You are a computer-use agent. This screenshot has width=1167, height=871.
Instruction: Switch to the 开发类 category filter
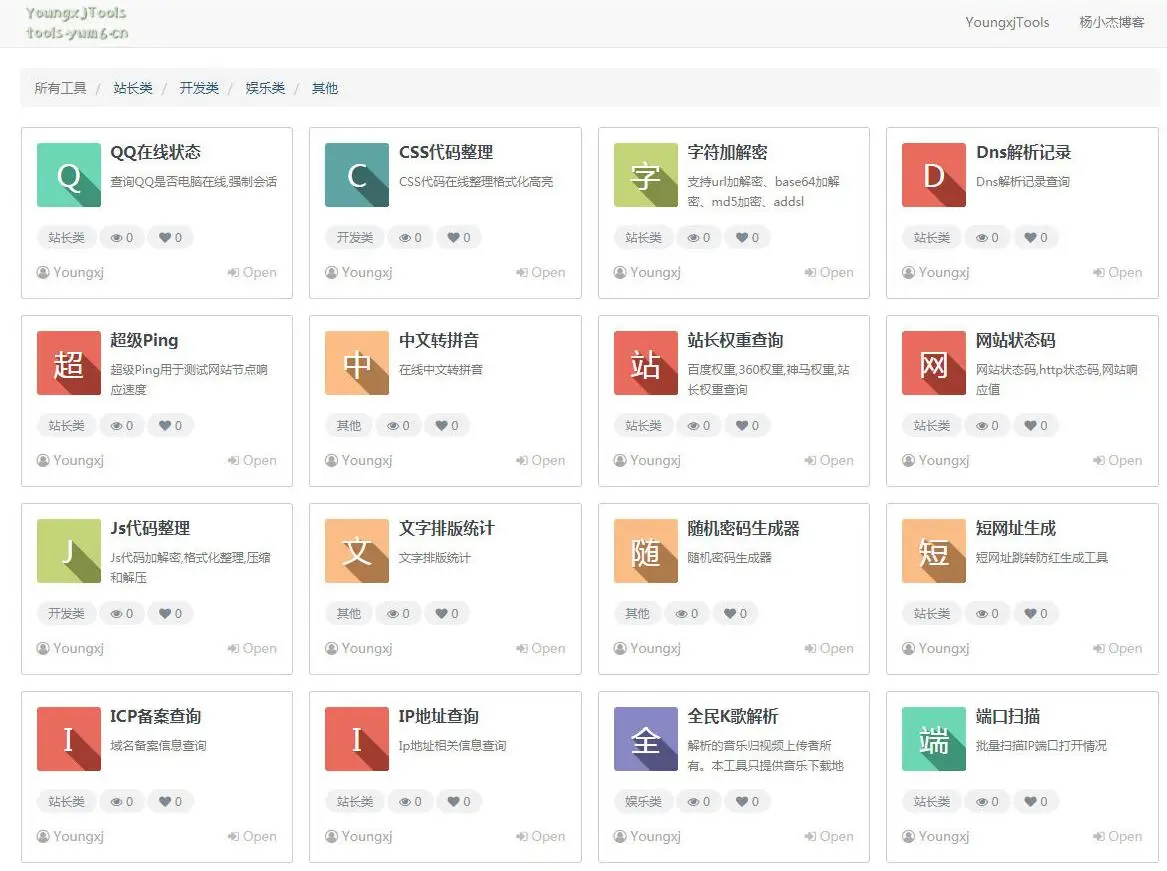[x=198, y=88]
